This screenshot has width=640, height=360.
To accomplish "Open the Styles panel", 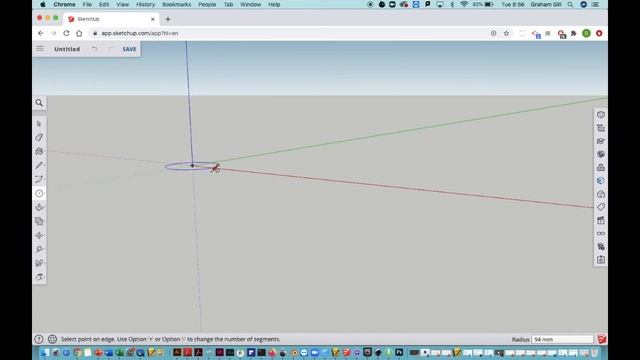I will [x=601, y=194].
